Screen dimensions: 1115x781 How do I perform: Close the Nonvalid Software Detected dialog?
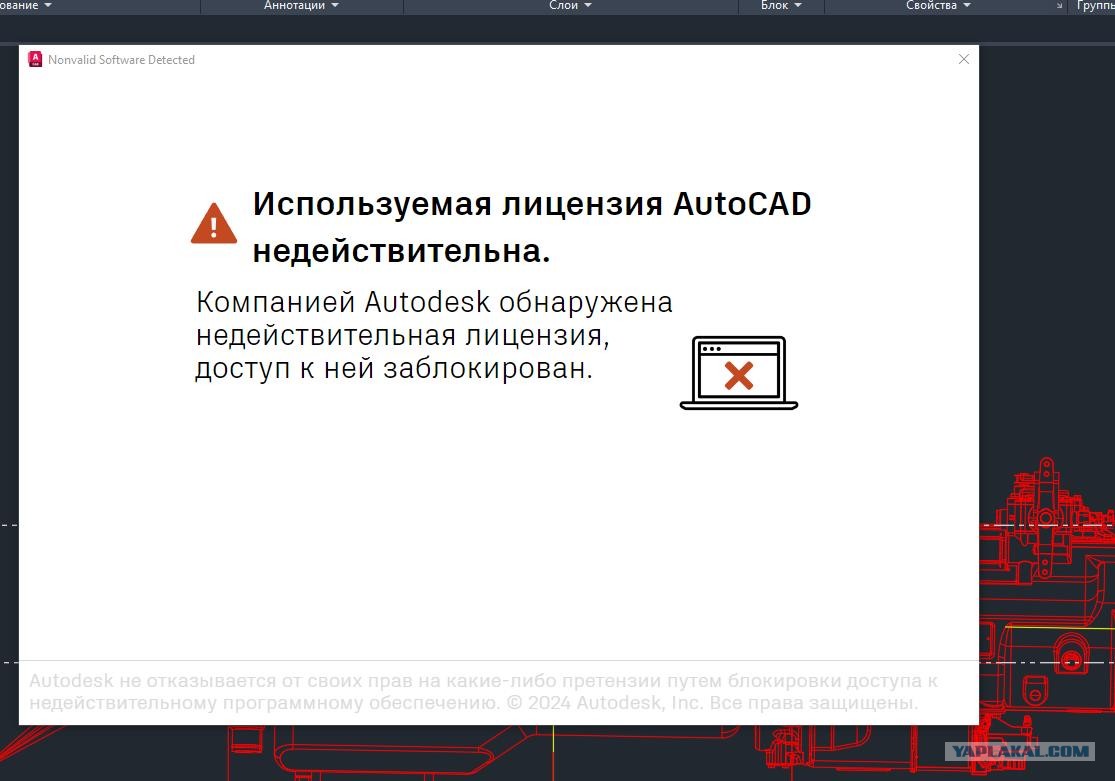(x=964, y=59)
